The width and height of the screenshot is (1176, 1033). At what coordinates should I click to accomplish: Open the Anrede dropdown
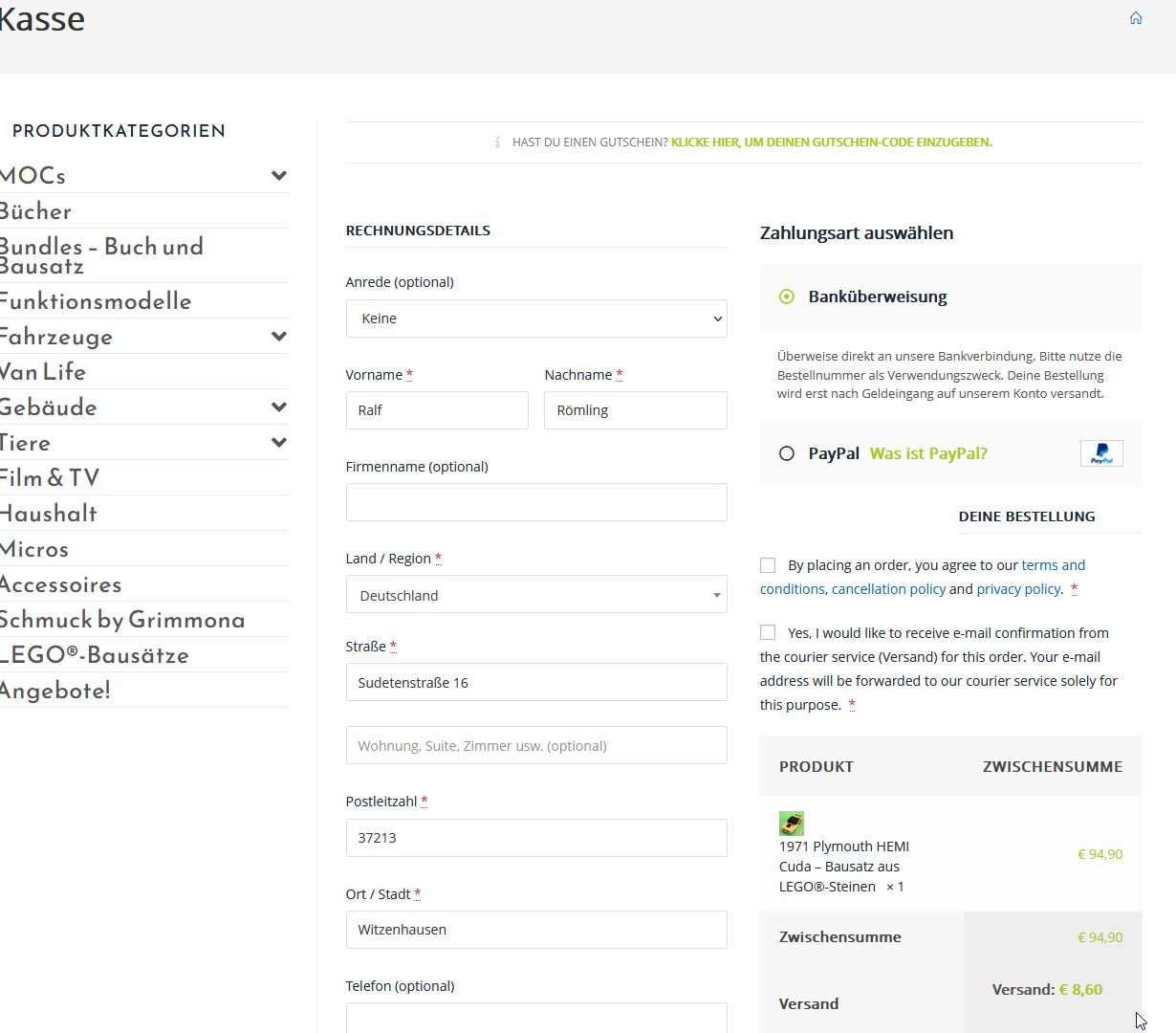click(536, 319)
